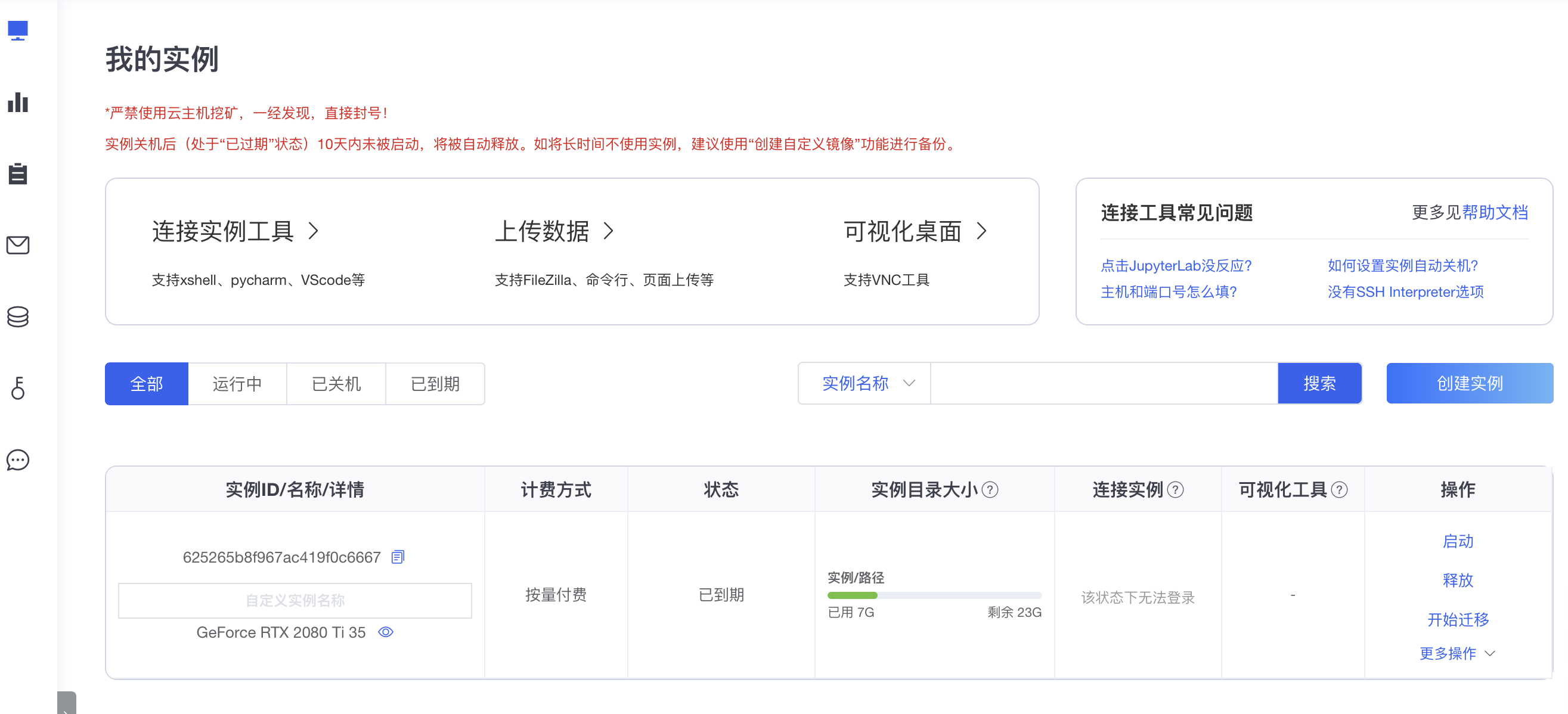Open the key management sidebar icon
1568x714 pixels.
tap(18, 388)
